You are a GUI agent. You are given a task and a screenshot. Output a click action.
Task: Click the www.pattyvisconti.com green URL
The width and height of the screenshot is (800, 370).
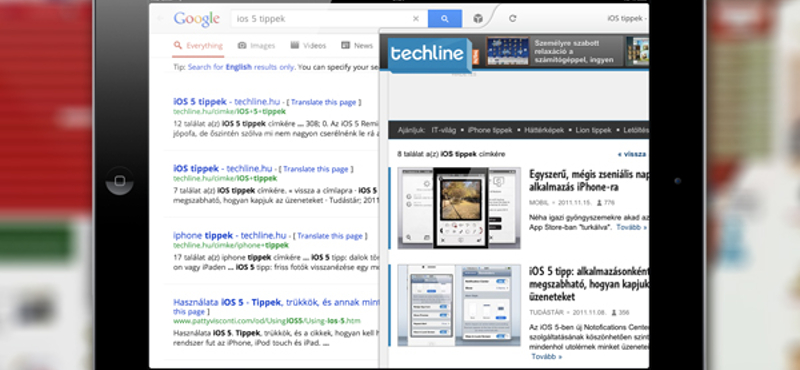click(x=267, y=321)
